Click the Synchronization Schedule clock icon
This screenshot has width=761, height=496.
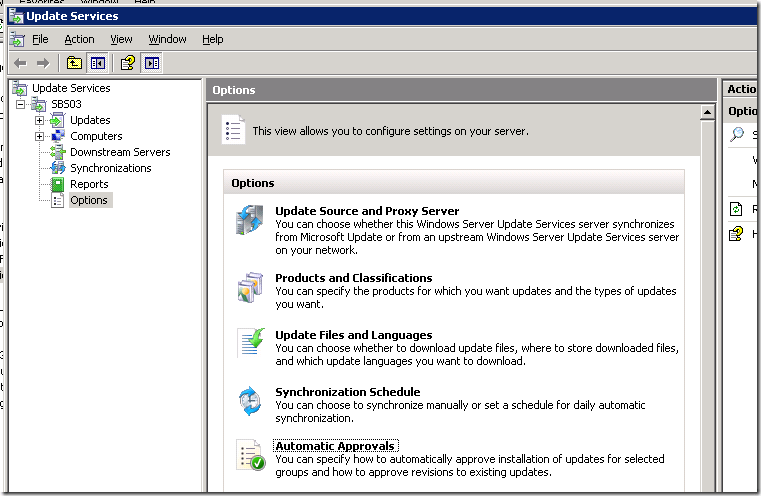point(249,401)
